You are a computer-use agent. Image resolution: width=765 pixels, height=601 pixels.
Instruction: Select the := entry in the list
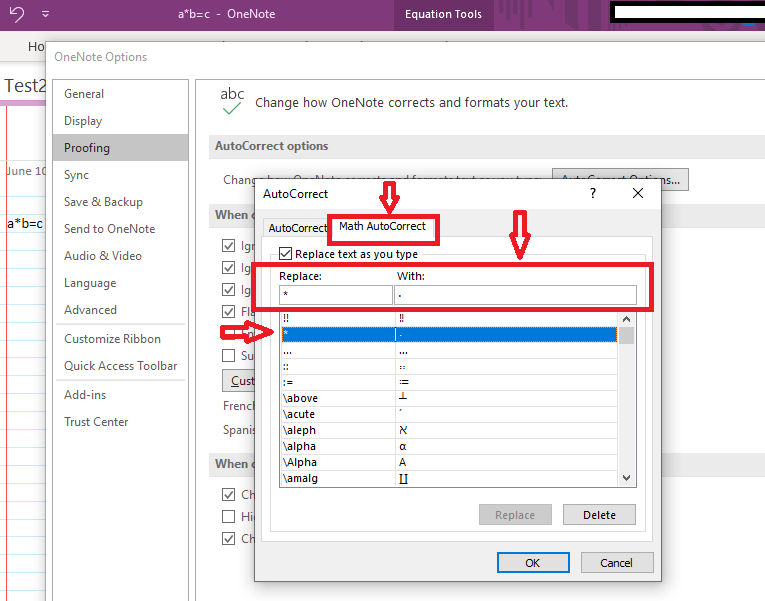(449, 382)
